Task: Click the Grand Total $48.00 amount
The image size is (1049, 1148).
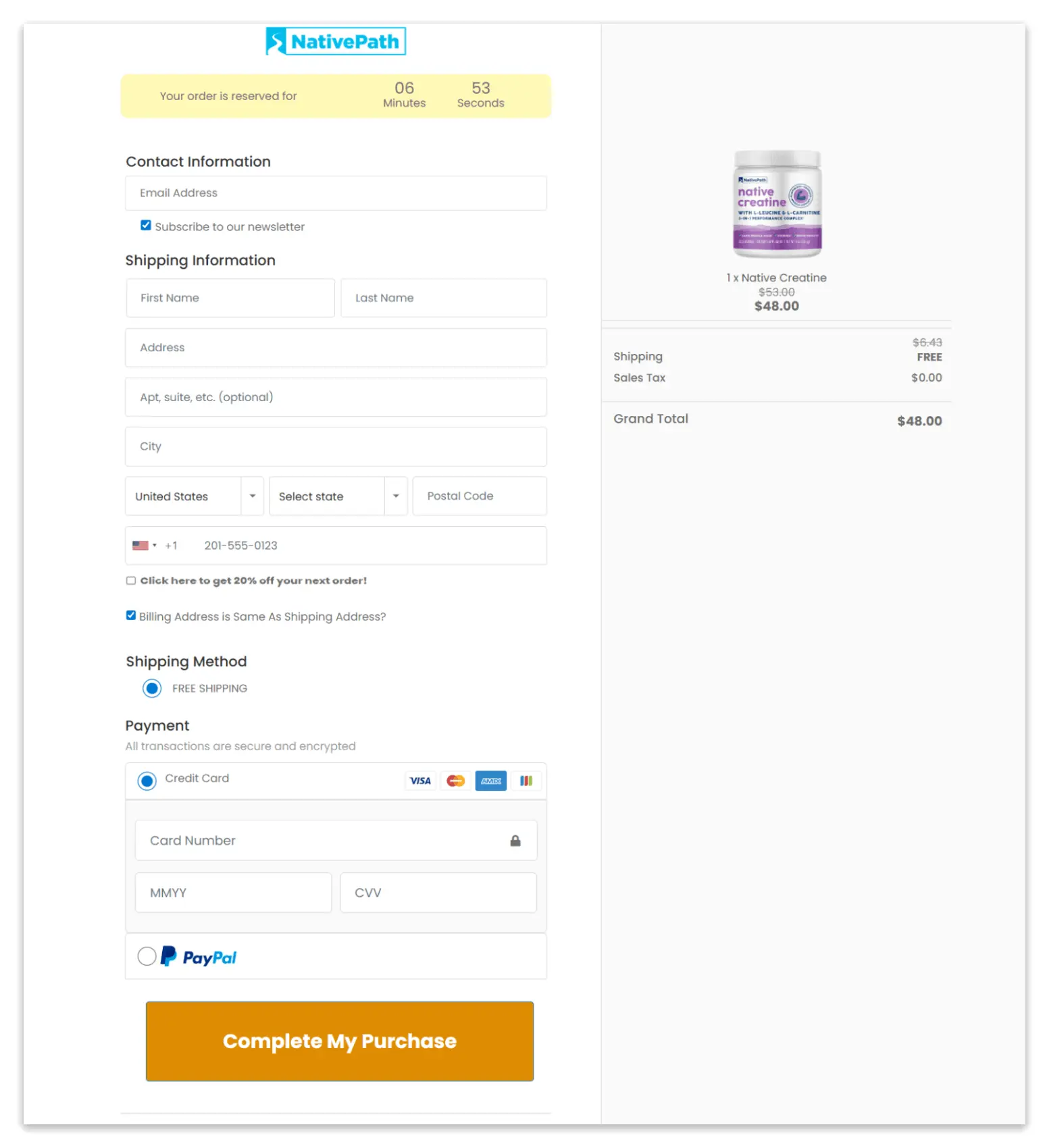Action: pos(919,421)
